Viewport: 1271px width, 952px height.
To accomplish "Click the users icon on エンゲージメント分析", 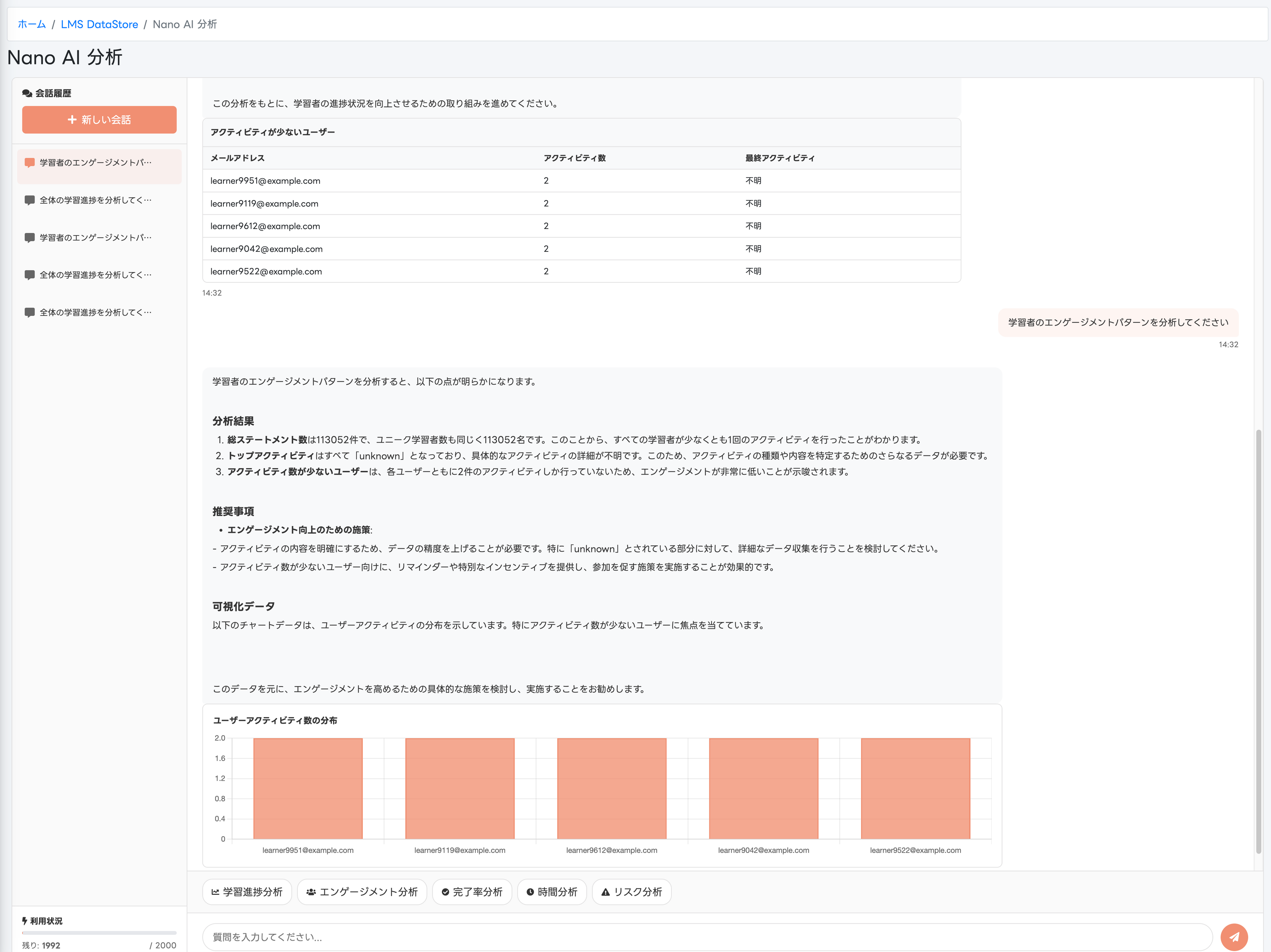I will (311, 892).
